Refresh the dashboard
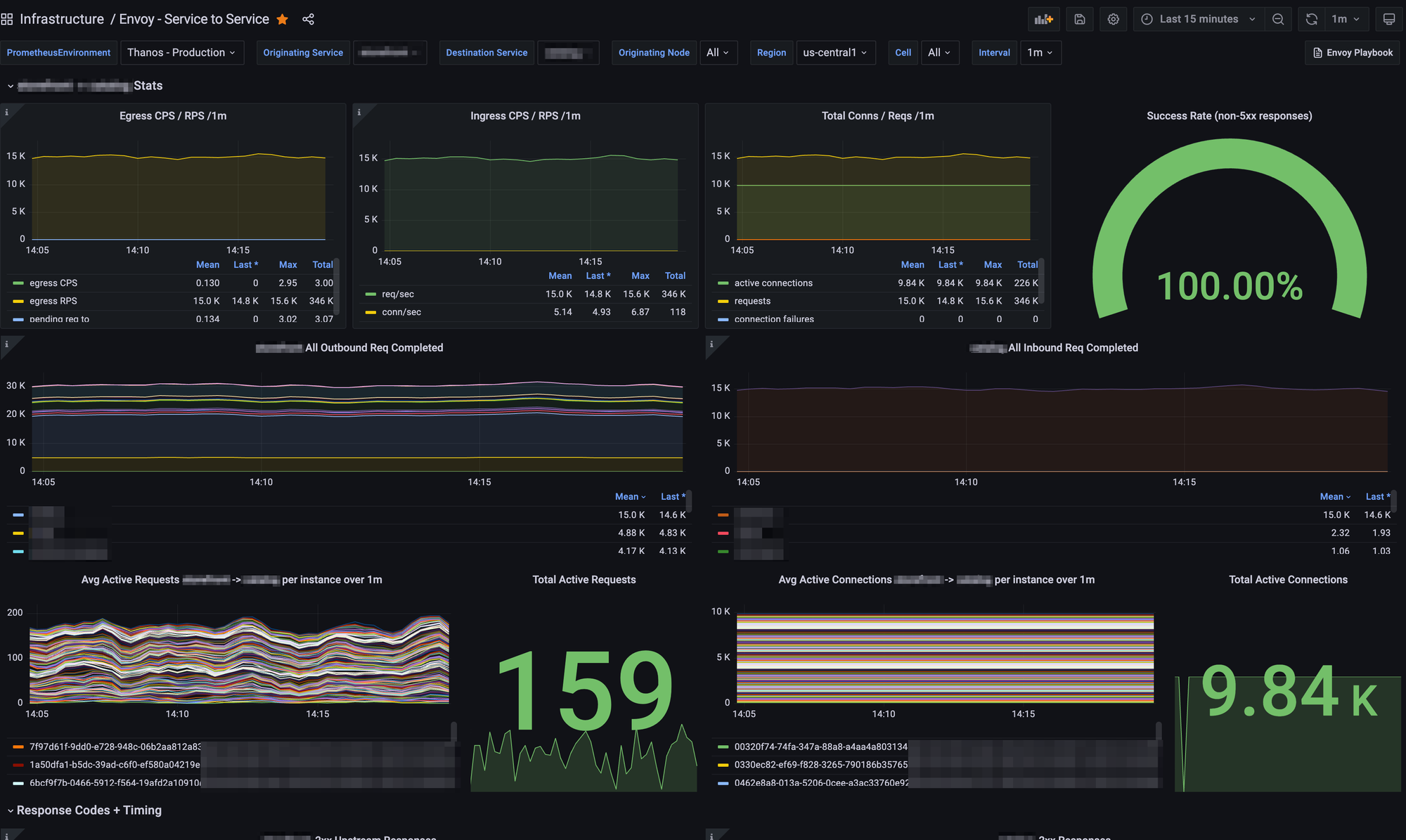 pyautogui.click(x=1312, y=19)
